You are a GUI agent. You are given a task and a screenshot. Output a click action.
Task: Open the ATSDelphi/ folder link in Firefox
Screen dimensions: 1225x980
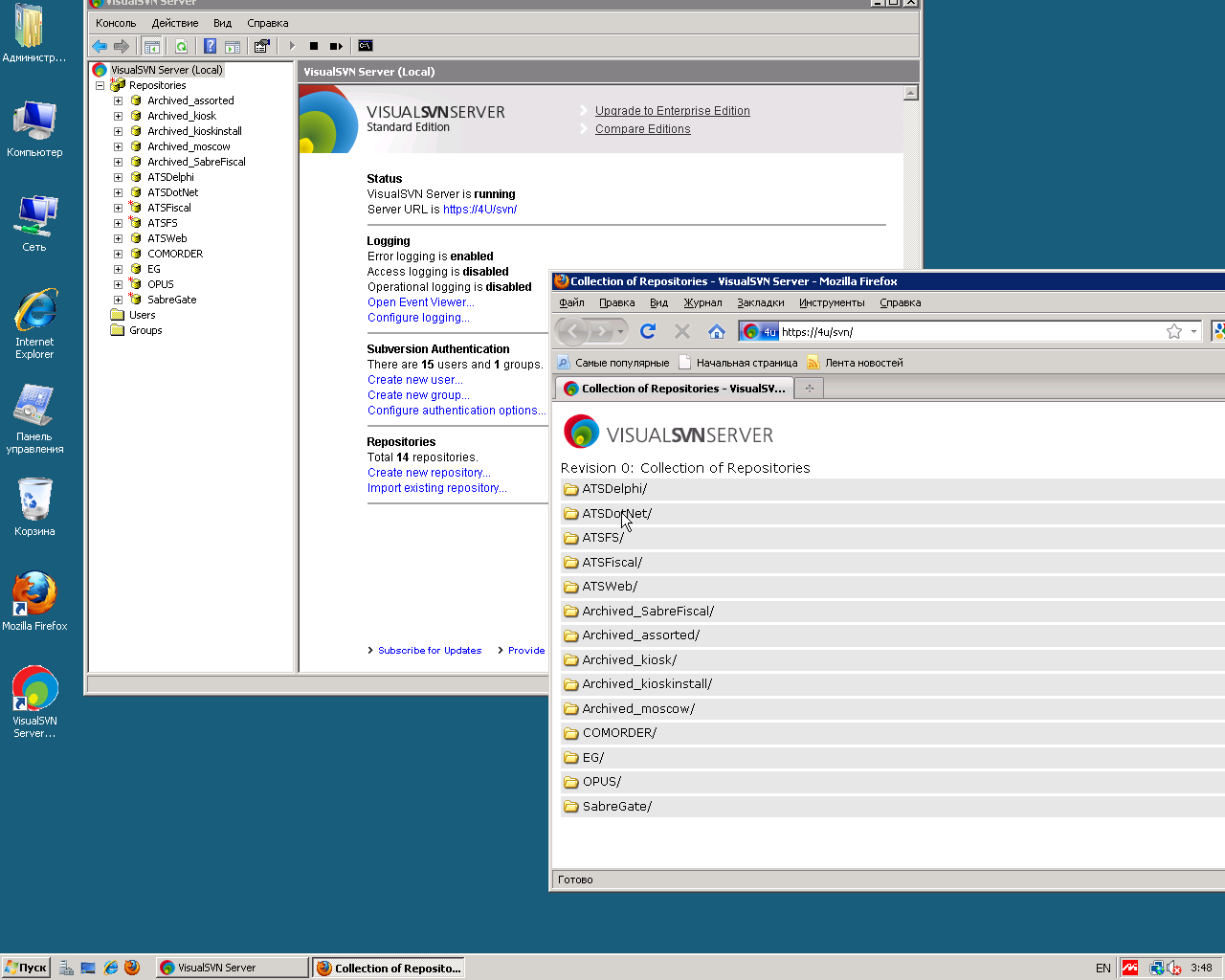(614, 489)
